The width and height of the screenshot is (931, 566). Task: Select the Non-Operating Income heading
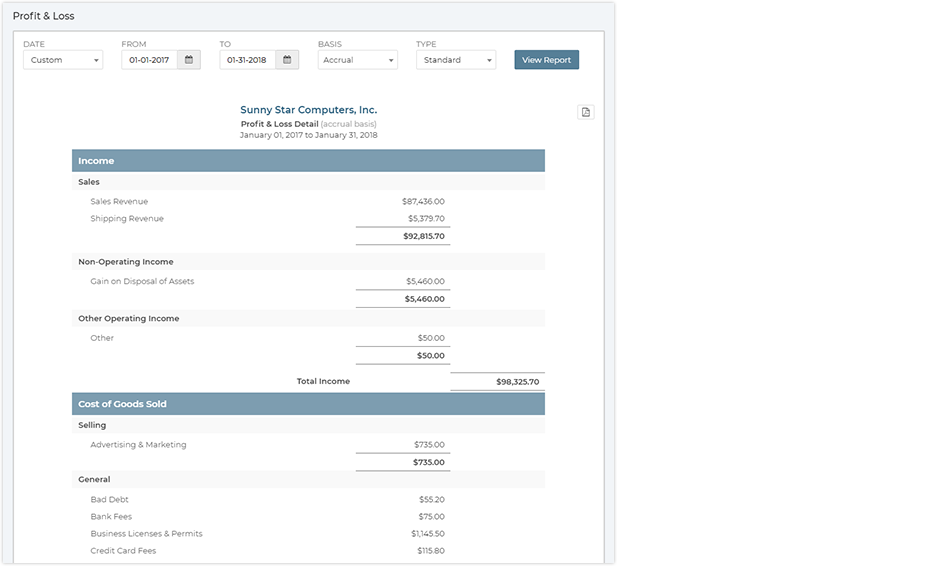[x=126, y=262]
